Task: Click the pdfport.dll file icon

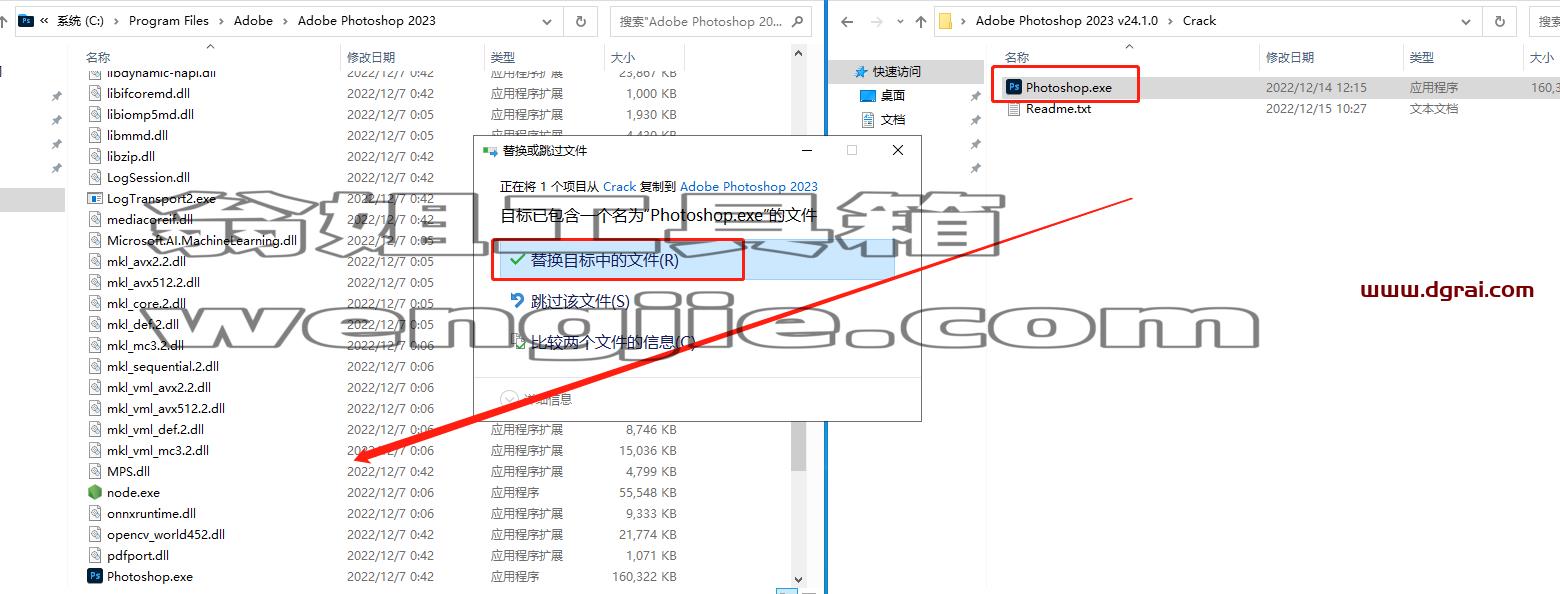Action: [95, 555]
